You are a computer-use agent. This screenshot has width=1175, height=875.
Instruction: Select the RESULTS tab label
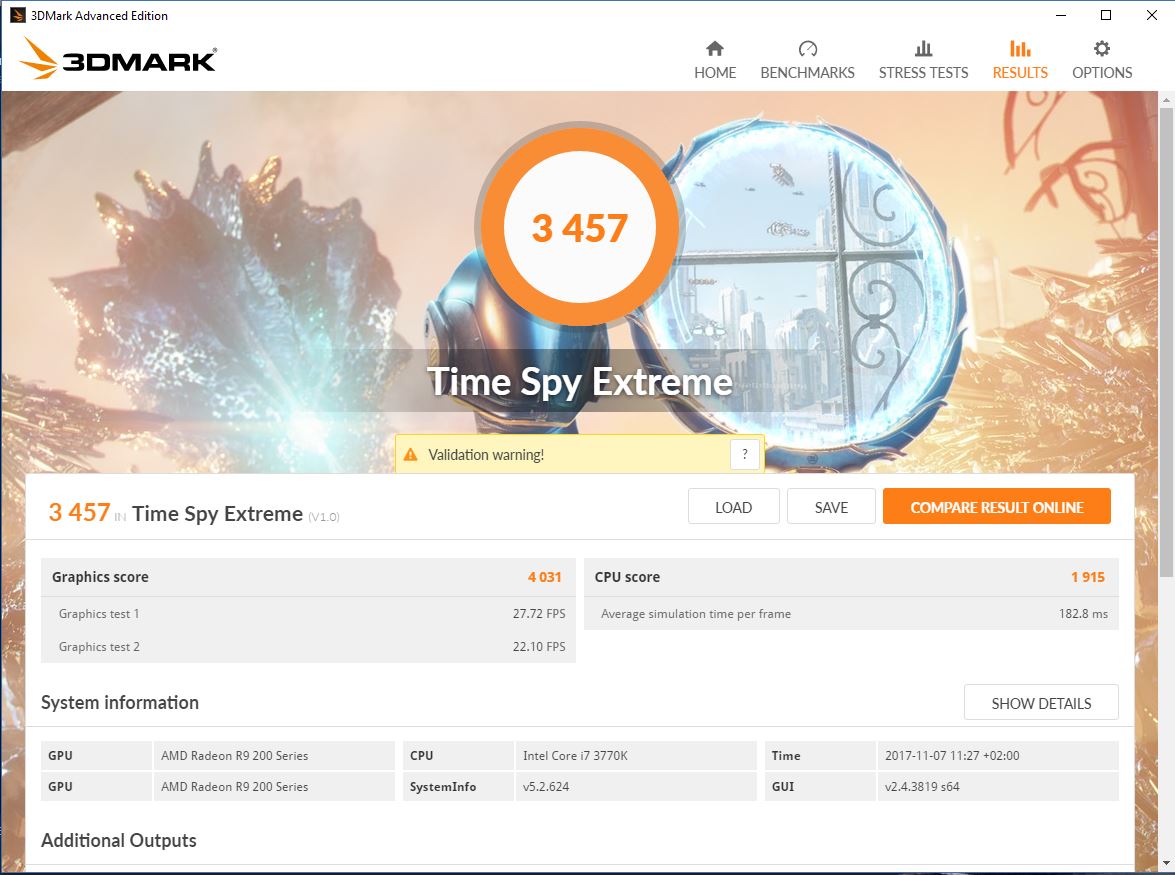[x=1020, y=73]
